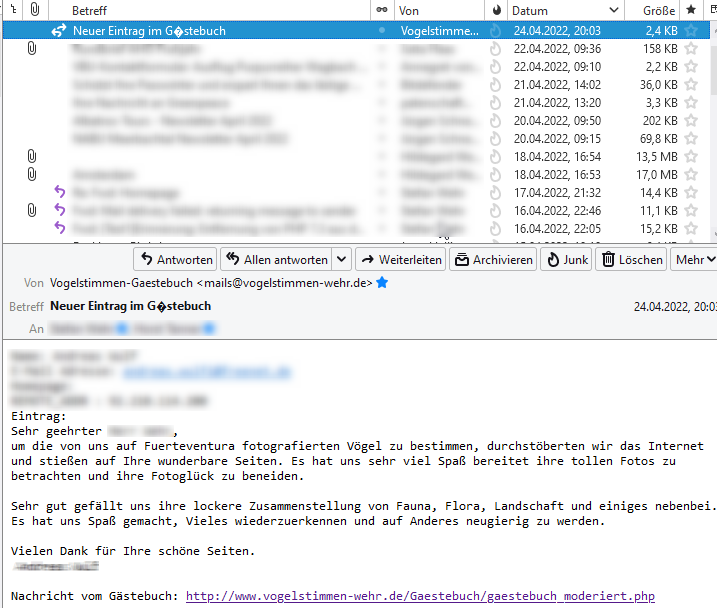Star the 24.04.2022, 20:03 message
The image size is (717, 608).
(691, 31)
